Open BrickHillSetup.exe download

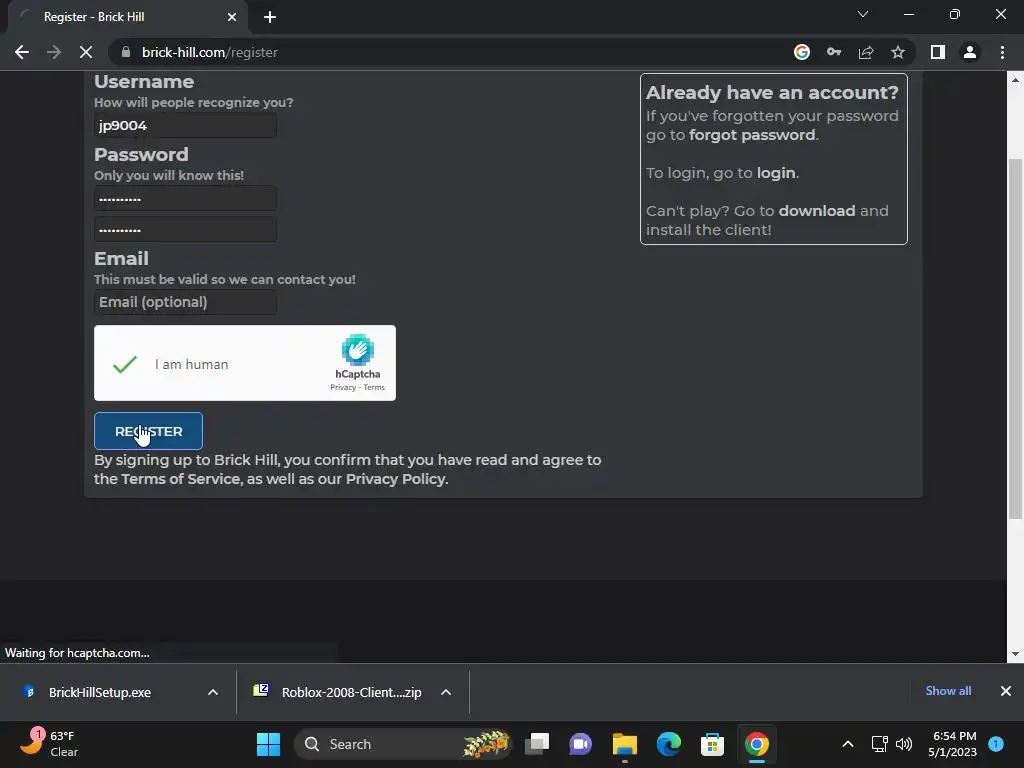[100, 692]
